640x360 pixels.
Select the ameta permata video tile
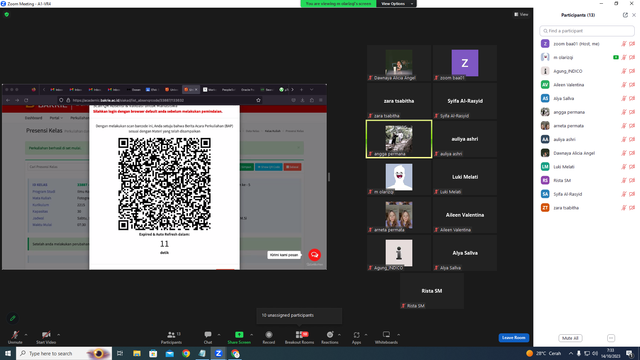point(399,215)
